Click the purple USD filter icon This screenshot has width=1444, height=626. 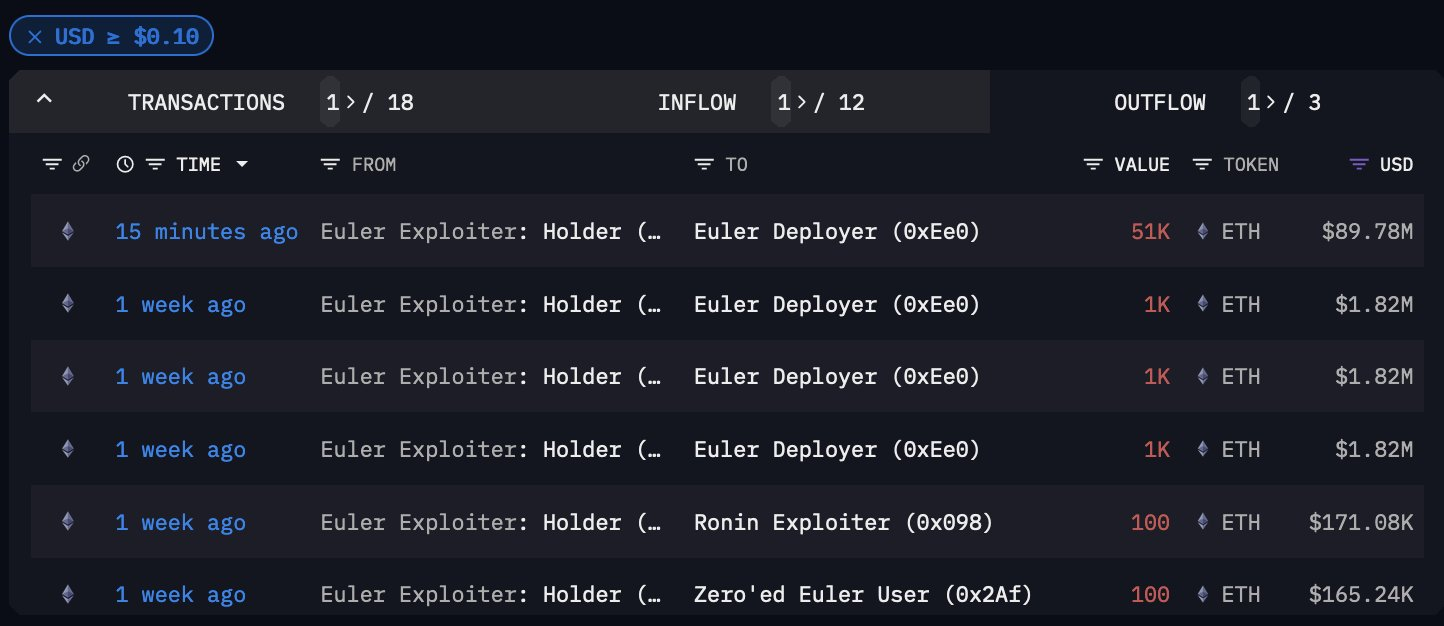pos(1359,164)
